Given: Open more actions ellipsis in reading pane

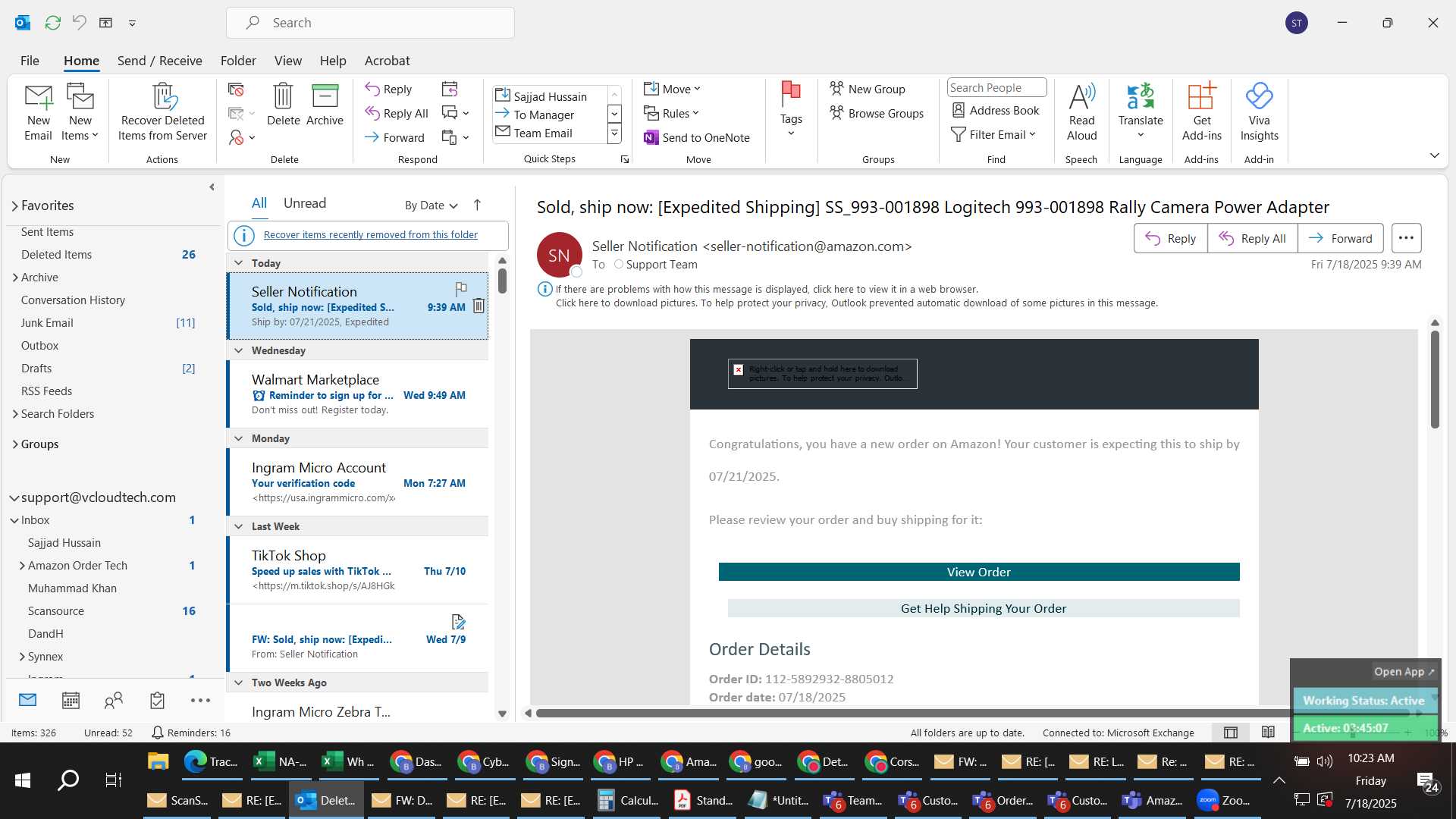Looking at the screenshot, I should [1406, 238].
